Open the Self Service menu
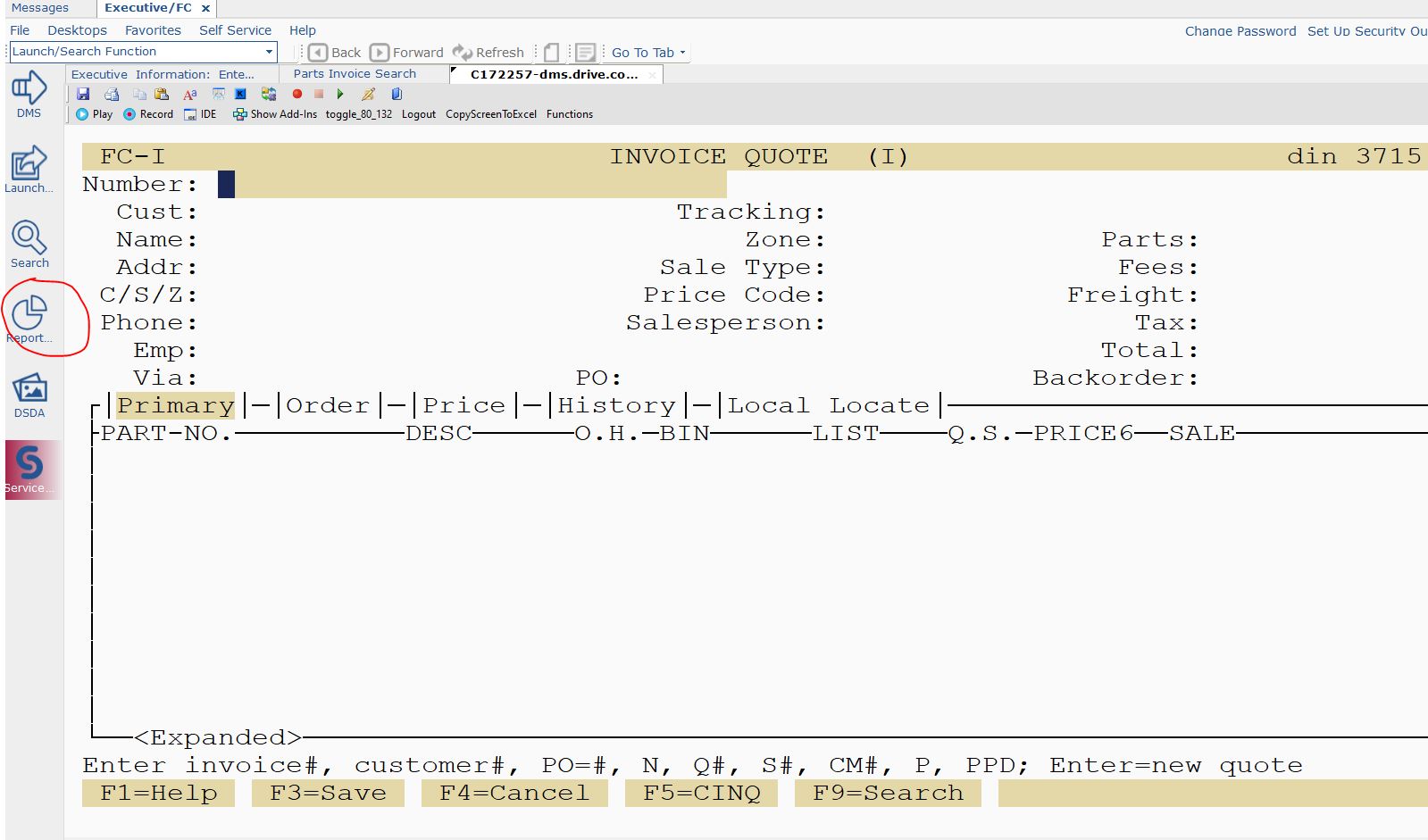 coord(235,30)
